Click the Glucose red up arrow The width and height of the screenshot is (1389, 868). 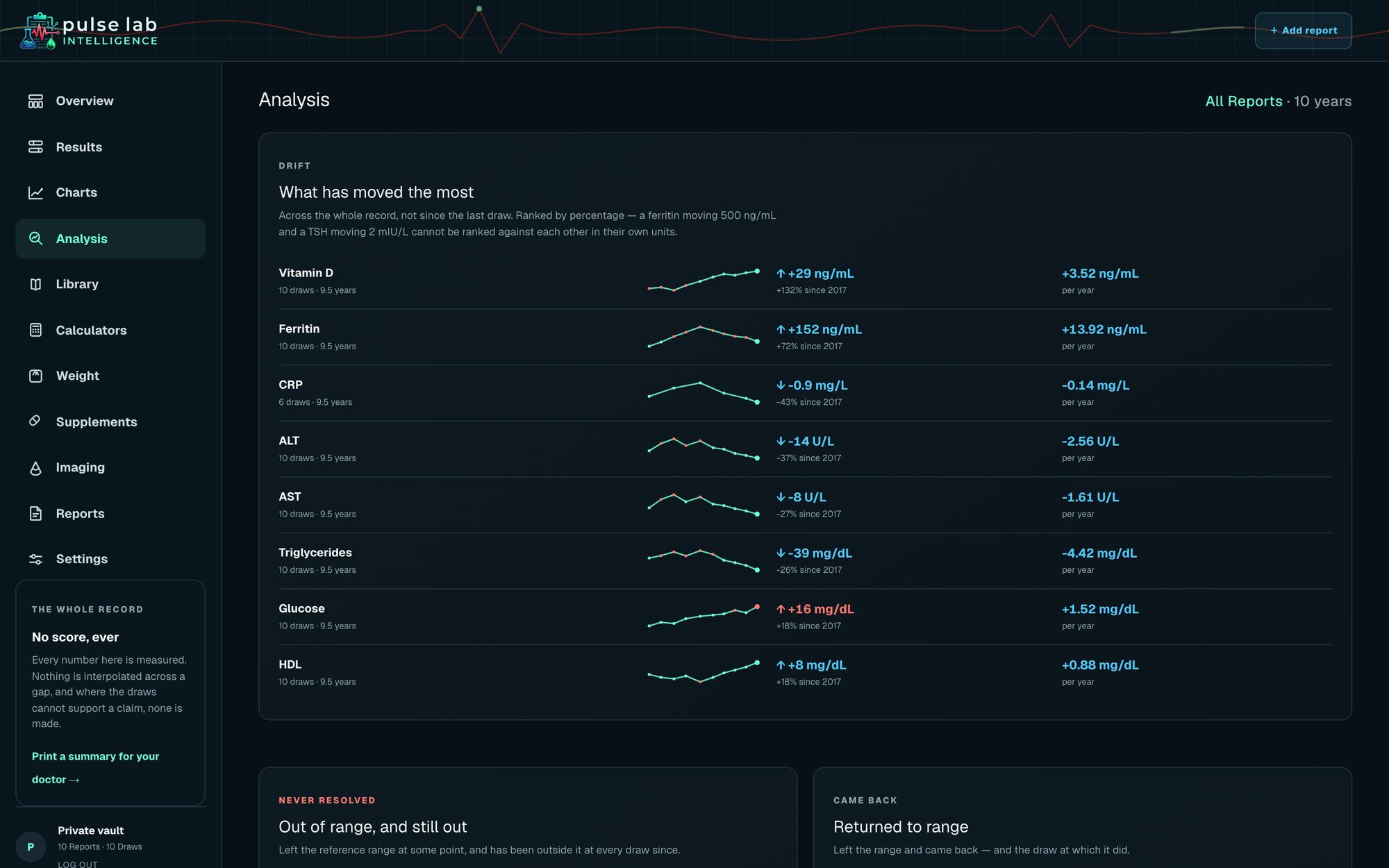pos(781,609)
